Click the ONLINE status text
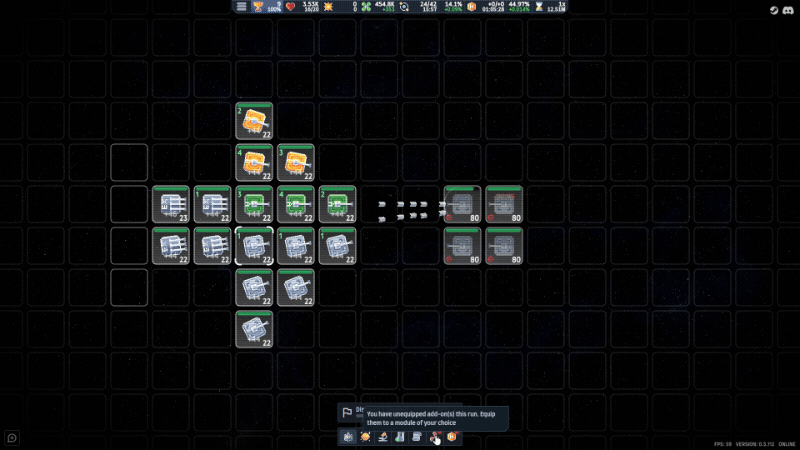Screen dimensions: 800x450 point(787,444)
